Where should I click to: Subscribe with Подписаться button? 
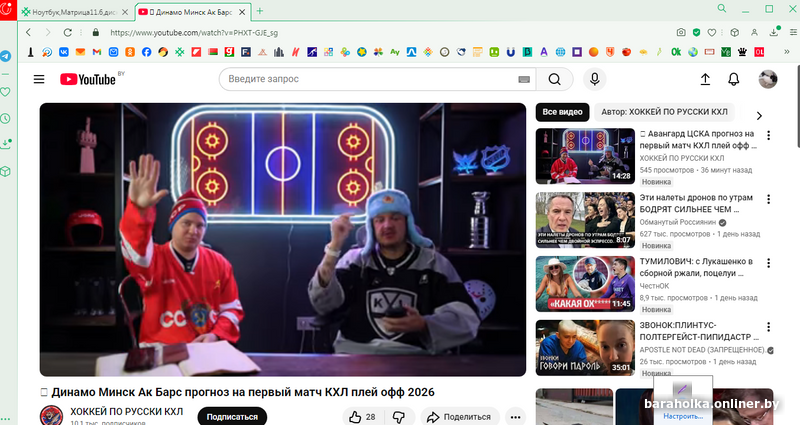coord(232,417)
